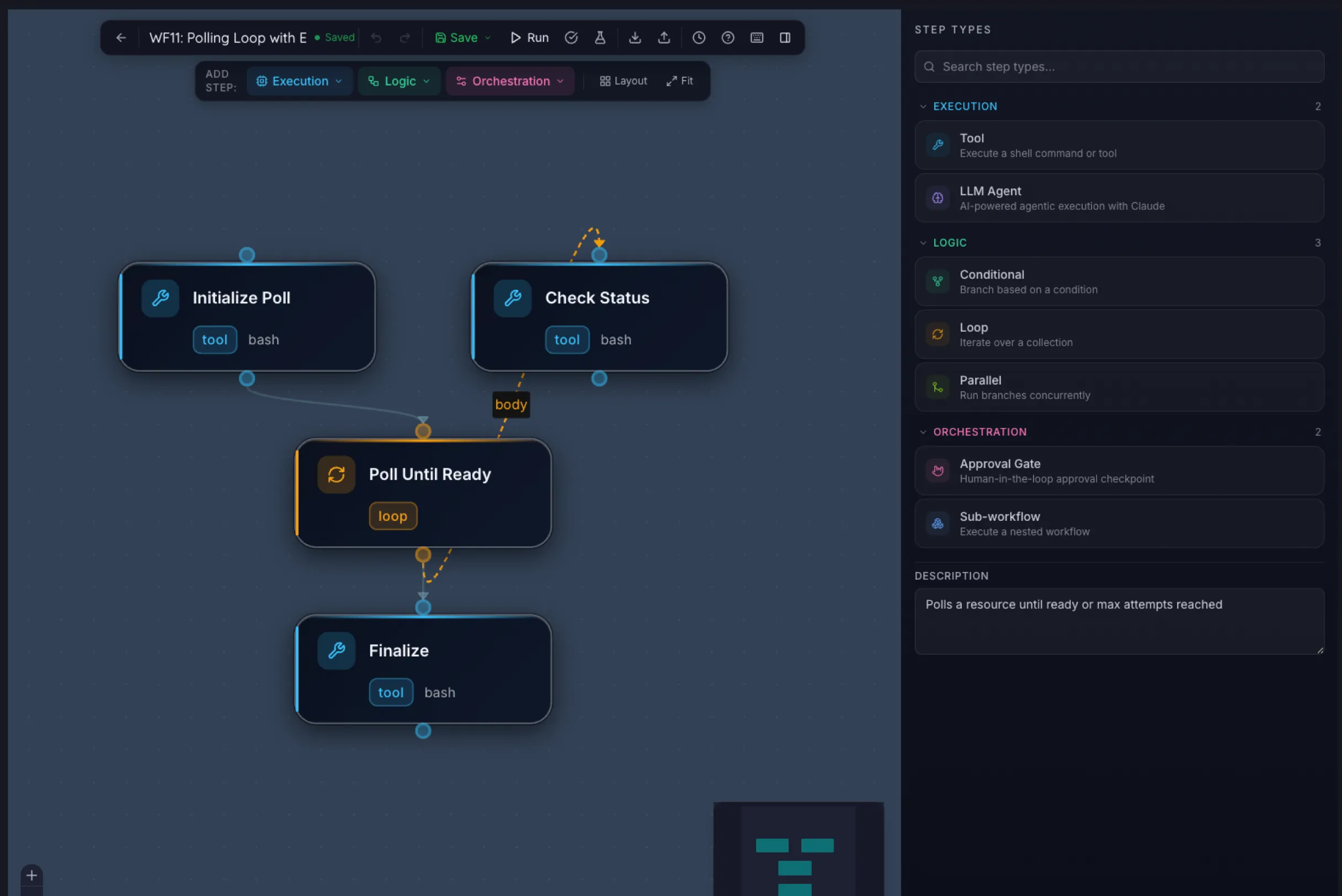Open the Orchestration add-step dropdown
Viewport: 1342px width, 896px height.
[510, 81]
